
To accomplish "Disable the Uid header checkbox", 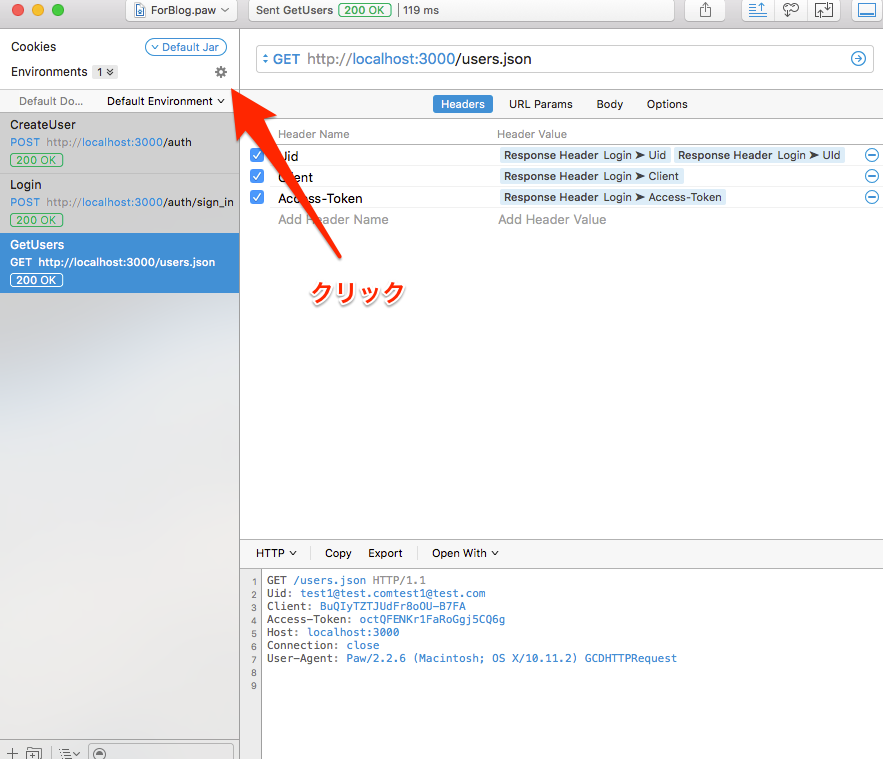I will click(257, 155).
